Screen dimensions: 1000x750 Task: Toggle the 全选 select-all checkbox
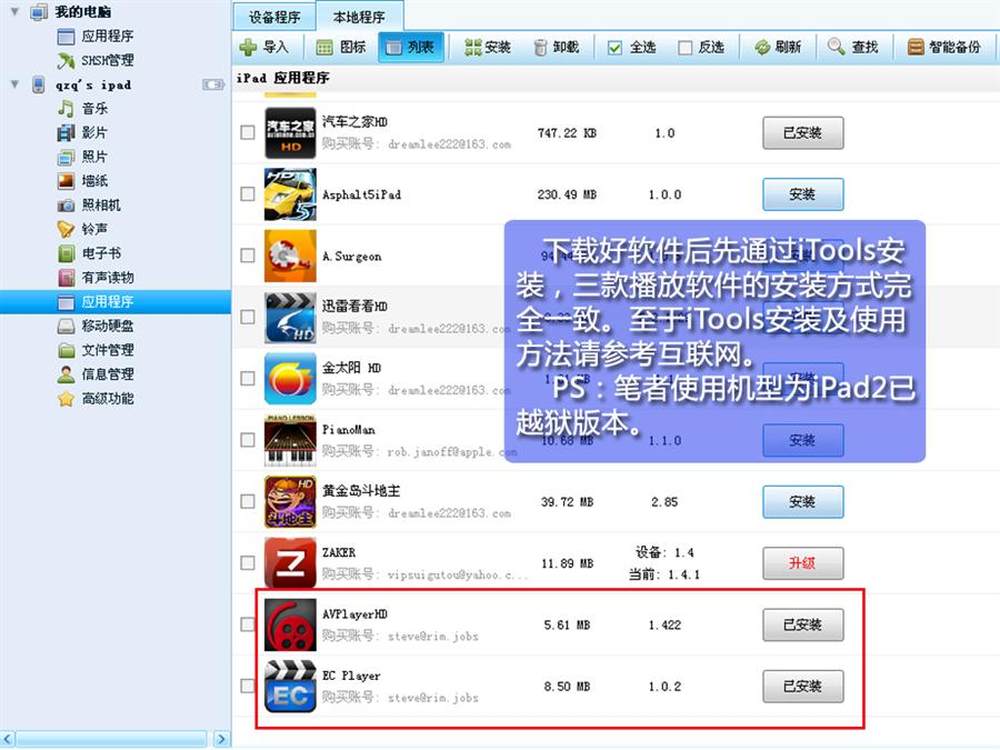coord(615,48)
